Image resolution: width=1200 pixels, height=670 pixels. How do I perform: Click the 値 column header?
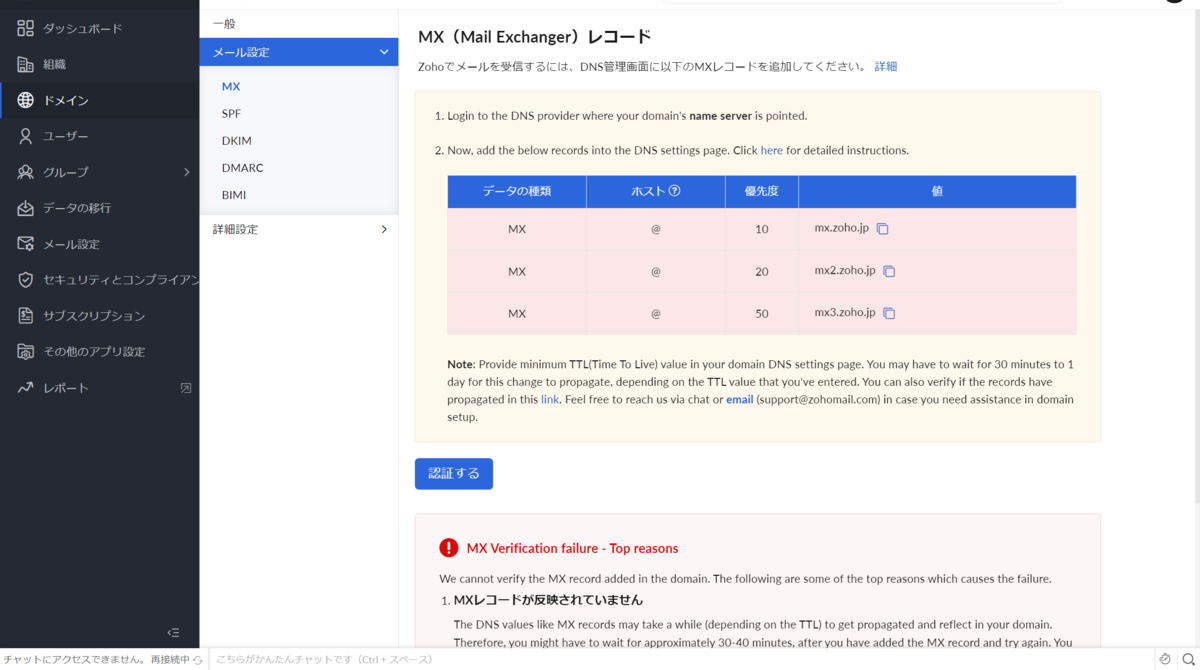[937, 191]
